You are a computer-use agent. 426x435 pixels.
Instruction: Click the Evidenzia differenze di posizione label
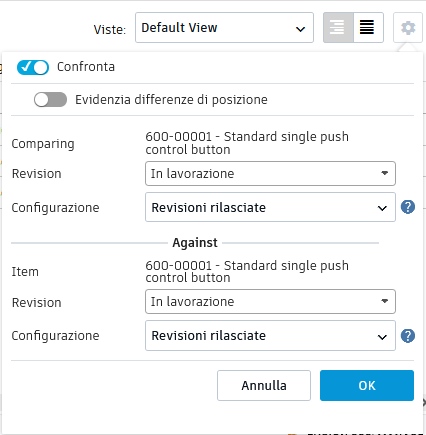[x=171, y=100]
